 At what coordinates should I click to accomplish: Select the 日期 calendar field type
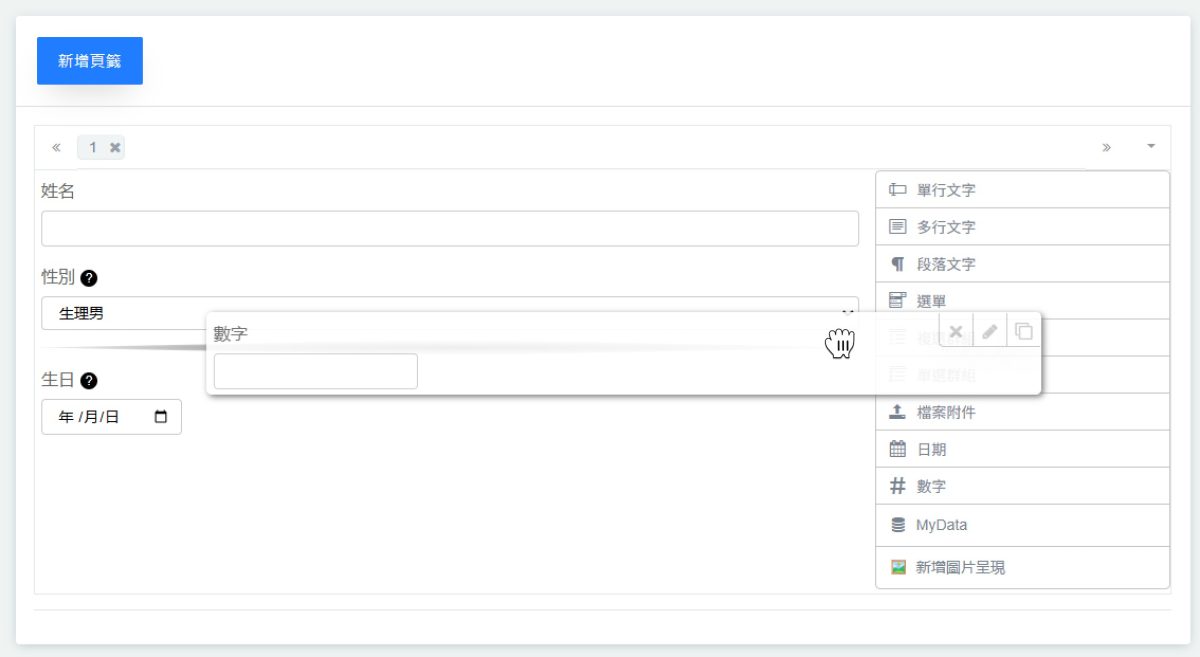click(931, 450)
